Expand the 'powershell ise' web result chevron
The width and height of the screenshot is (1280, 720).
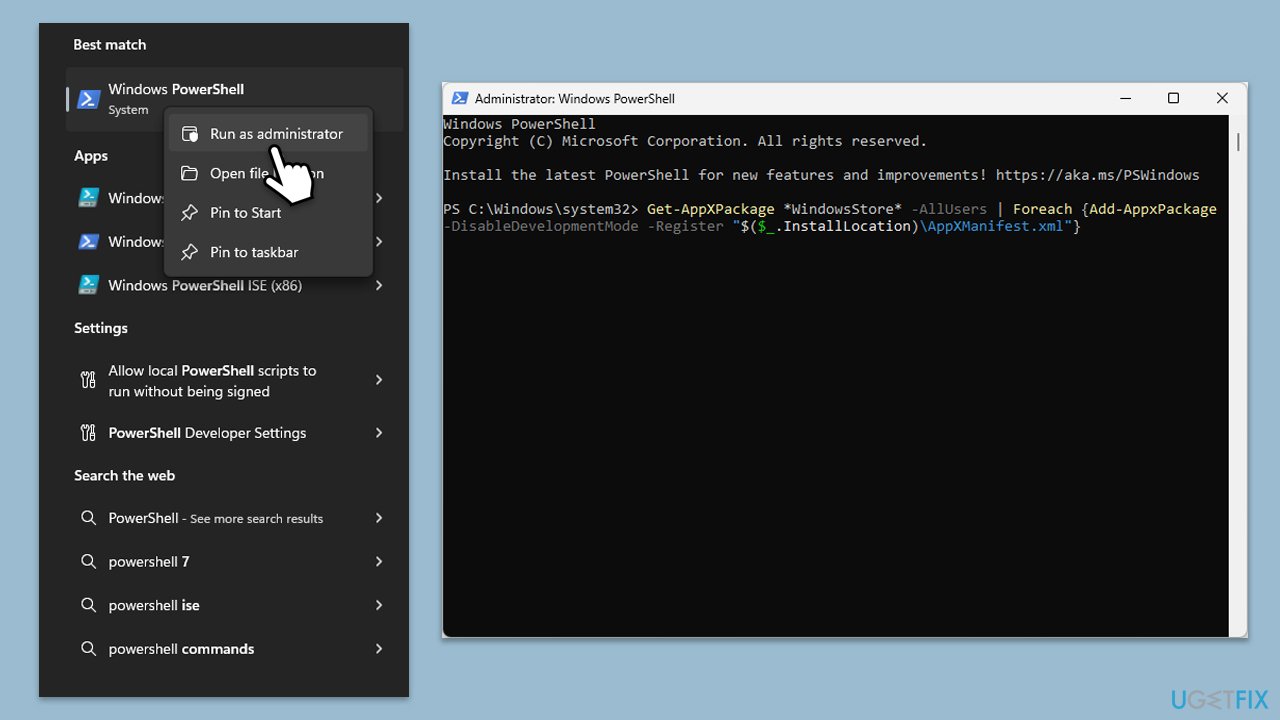(x=379, y=605)
